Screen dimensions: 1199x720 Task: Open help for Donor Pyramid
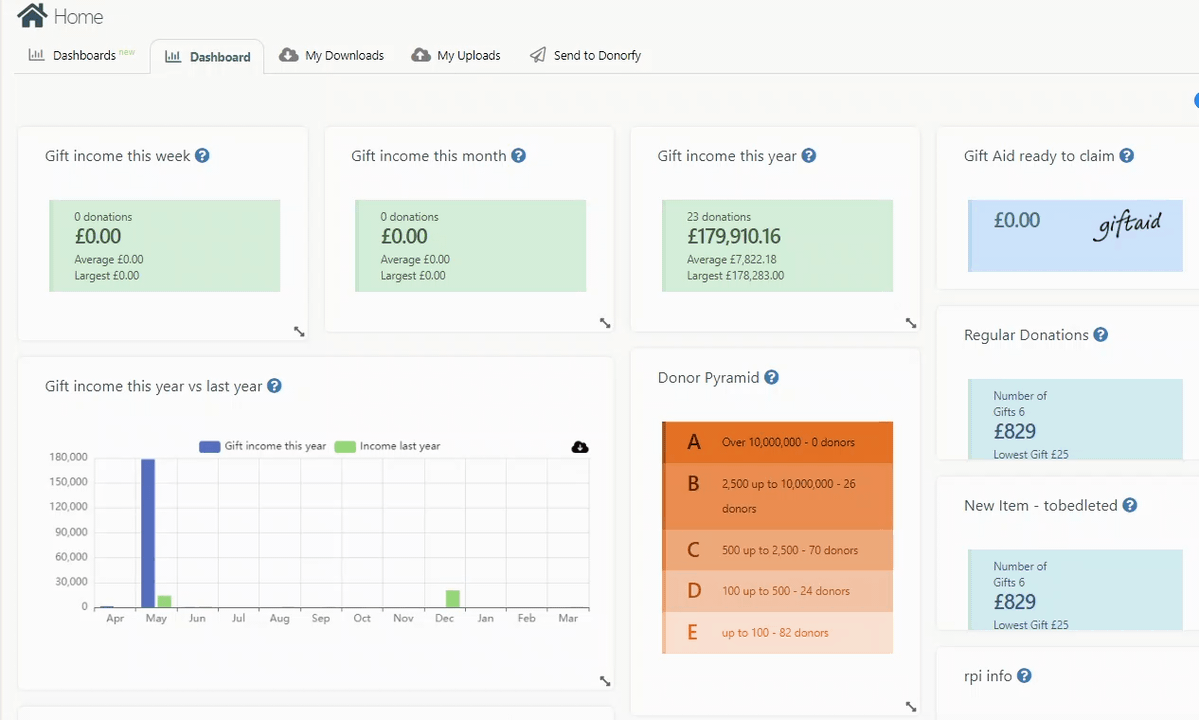pyautogui.click(x=772, y=377)
